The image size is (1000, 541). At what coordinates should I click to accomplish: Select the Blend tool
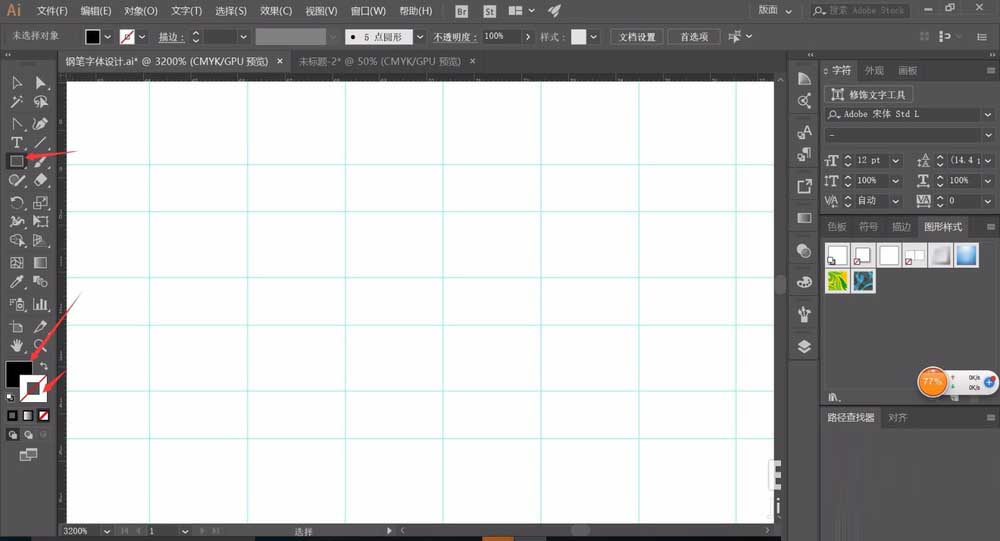(40, 282)
